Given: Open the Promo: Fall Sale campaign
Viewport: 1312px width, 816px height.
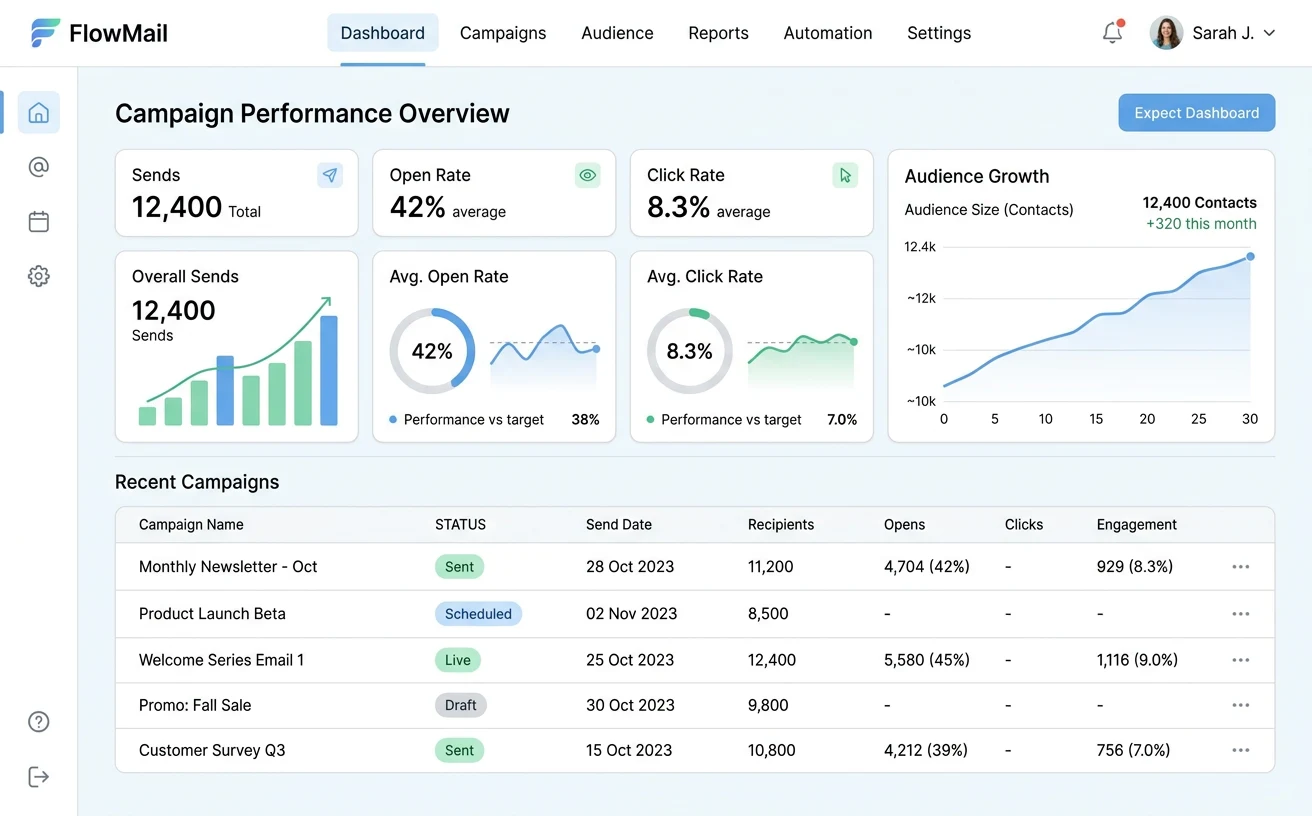Looking at the screenshot, I should 195,705.
